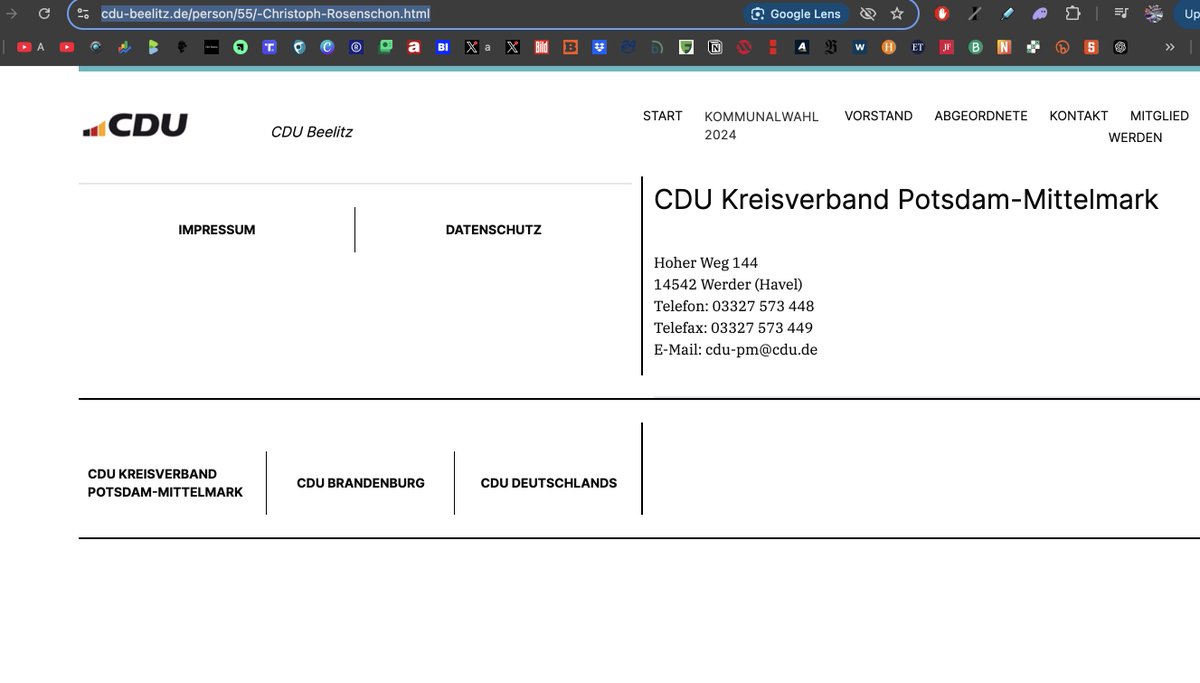Click the browser profile avatar
Viewport: 1200px width, 683px height.
pyautogui.click(x=1153, y=13)
